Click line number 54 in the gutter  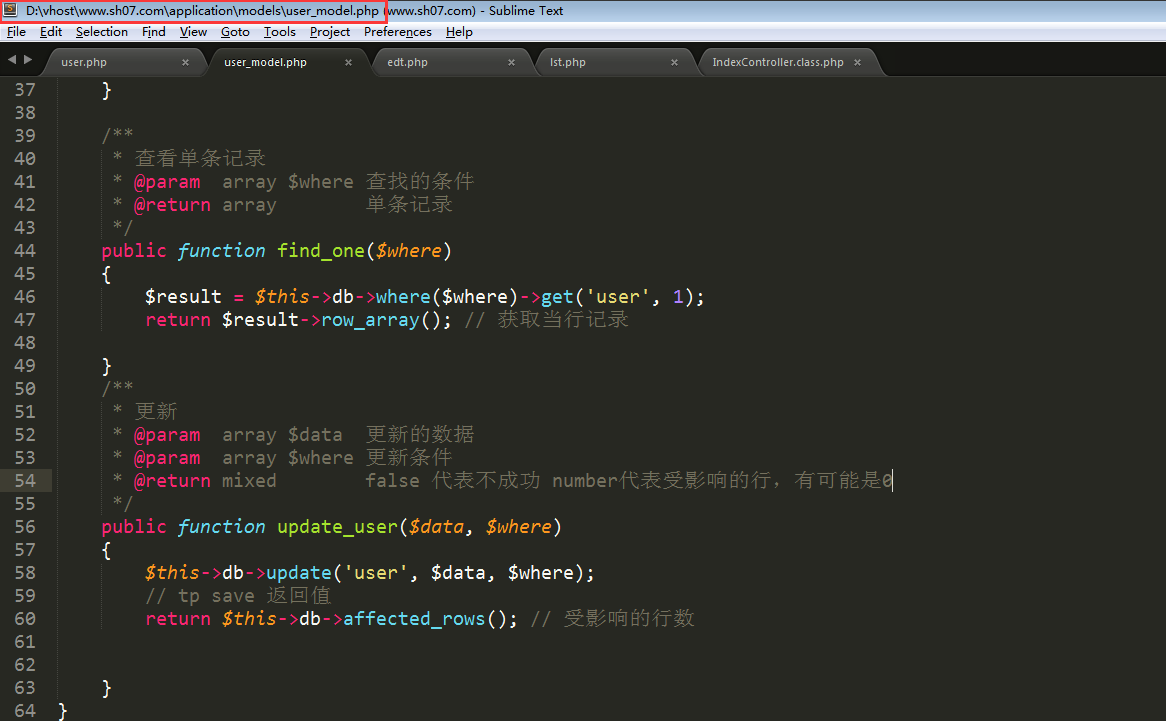(x=25, y=481)
